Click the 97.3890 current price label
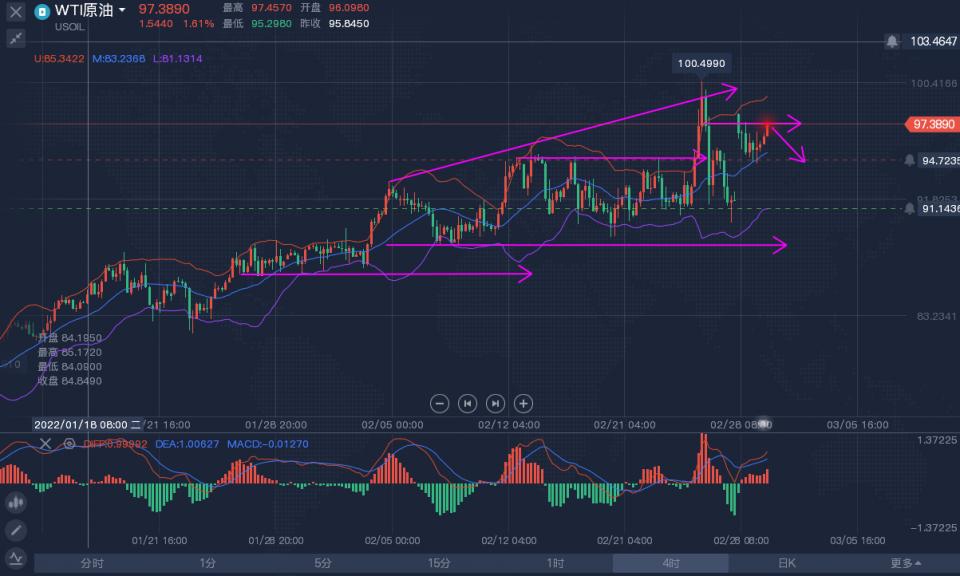Image resolution: width=960 pixels, height=576 pixels. 932,124
